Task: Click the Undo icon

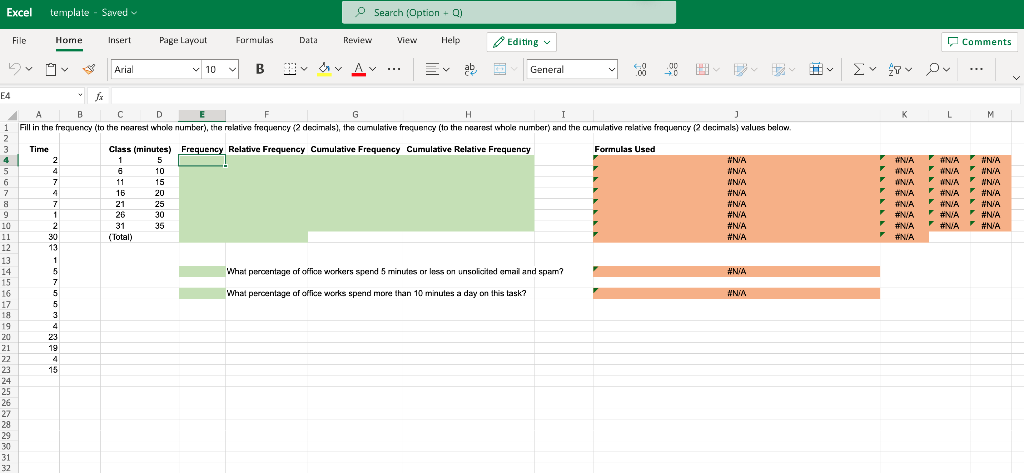Action: tap(15, 69)
